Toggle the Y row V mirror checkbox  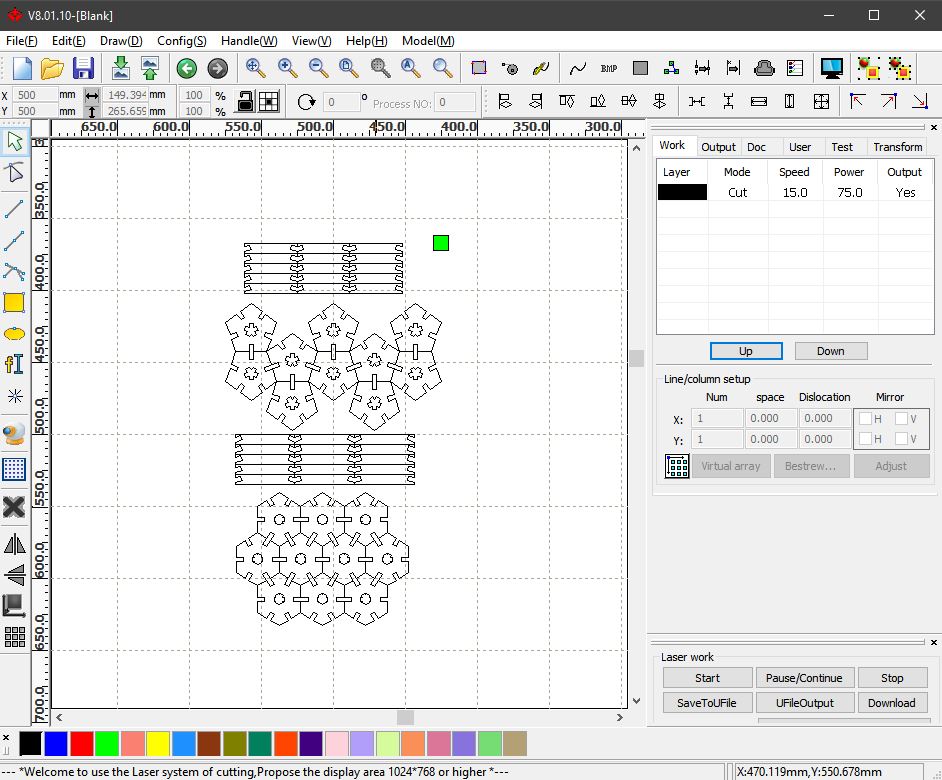click(901, 439)
